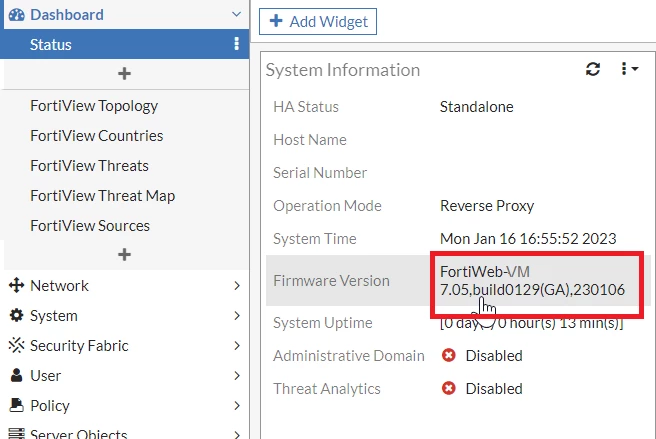656x439 pixels.
Task: Open FortiView Threats
Action: point(89,166)
